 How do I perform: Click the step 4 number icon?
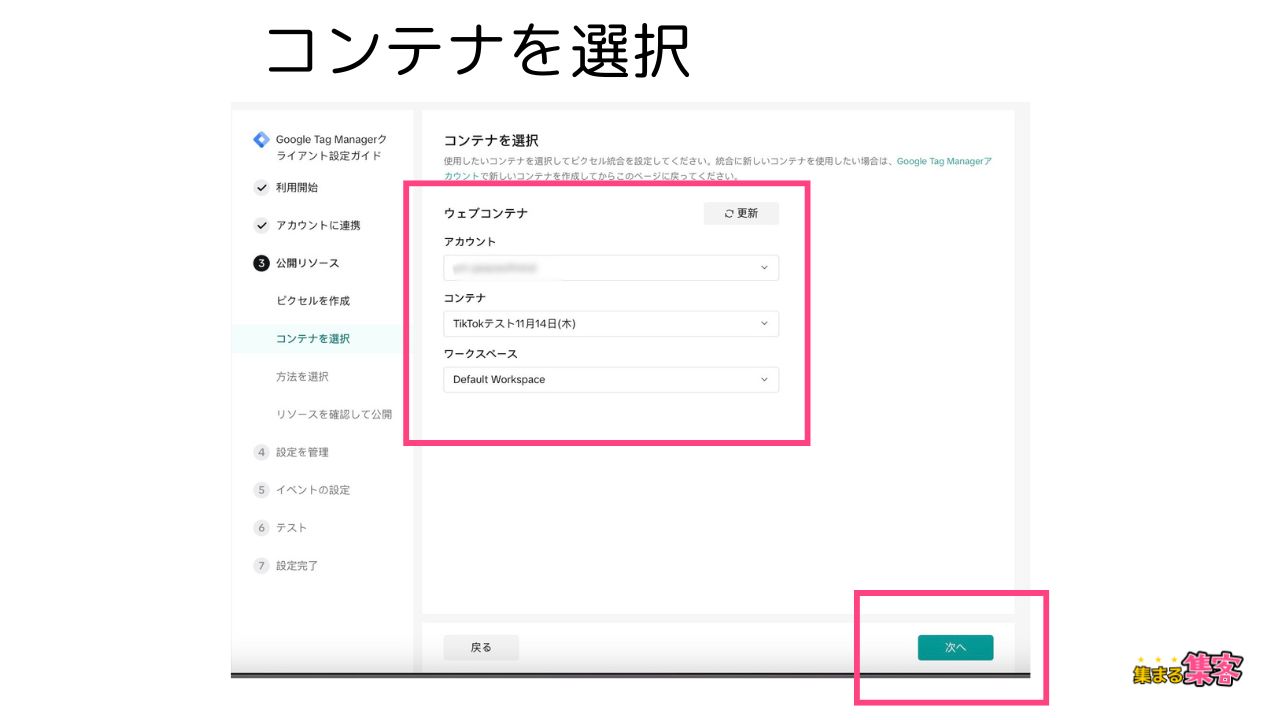(261, 452)
